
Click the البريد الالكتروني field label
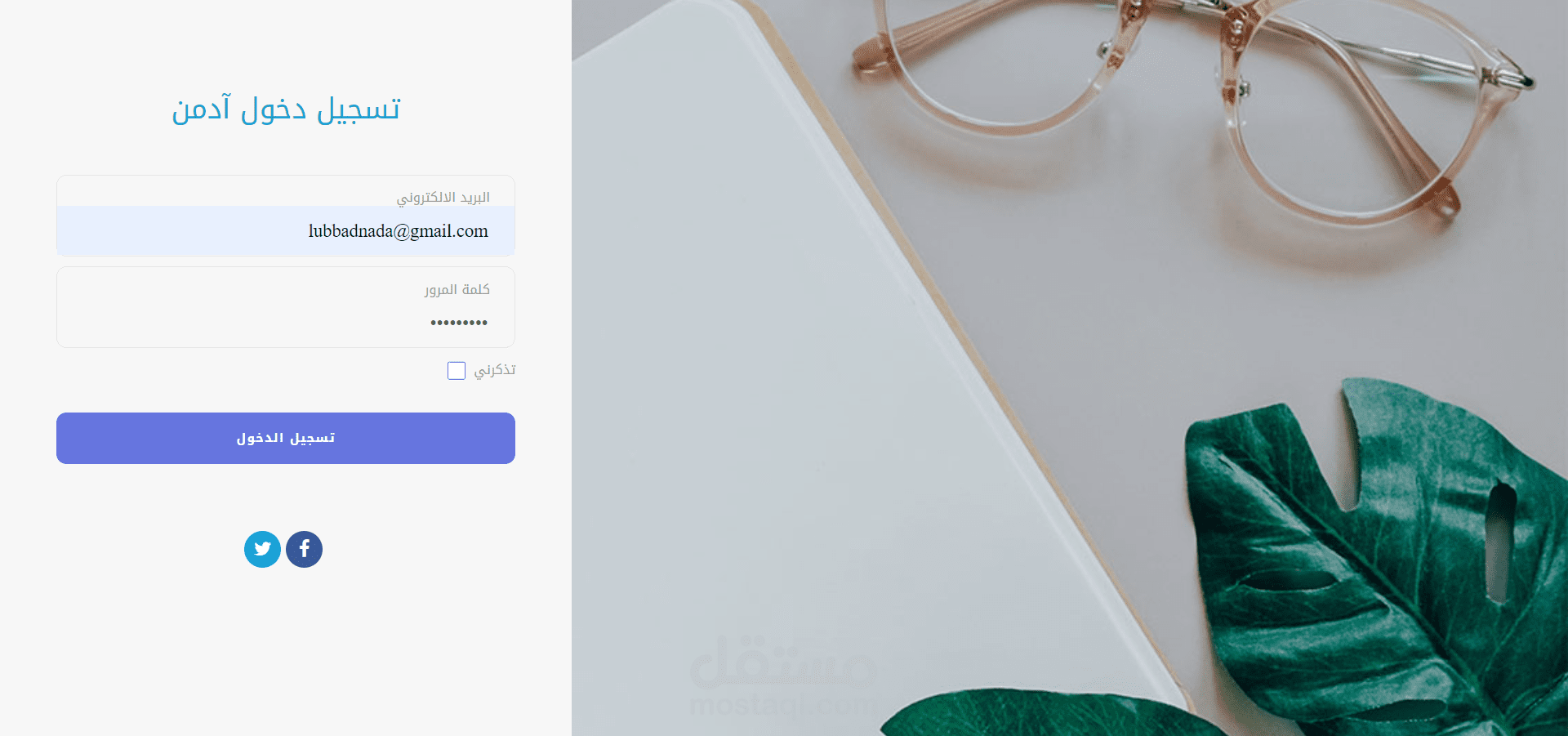coord(443,198)
